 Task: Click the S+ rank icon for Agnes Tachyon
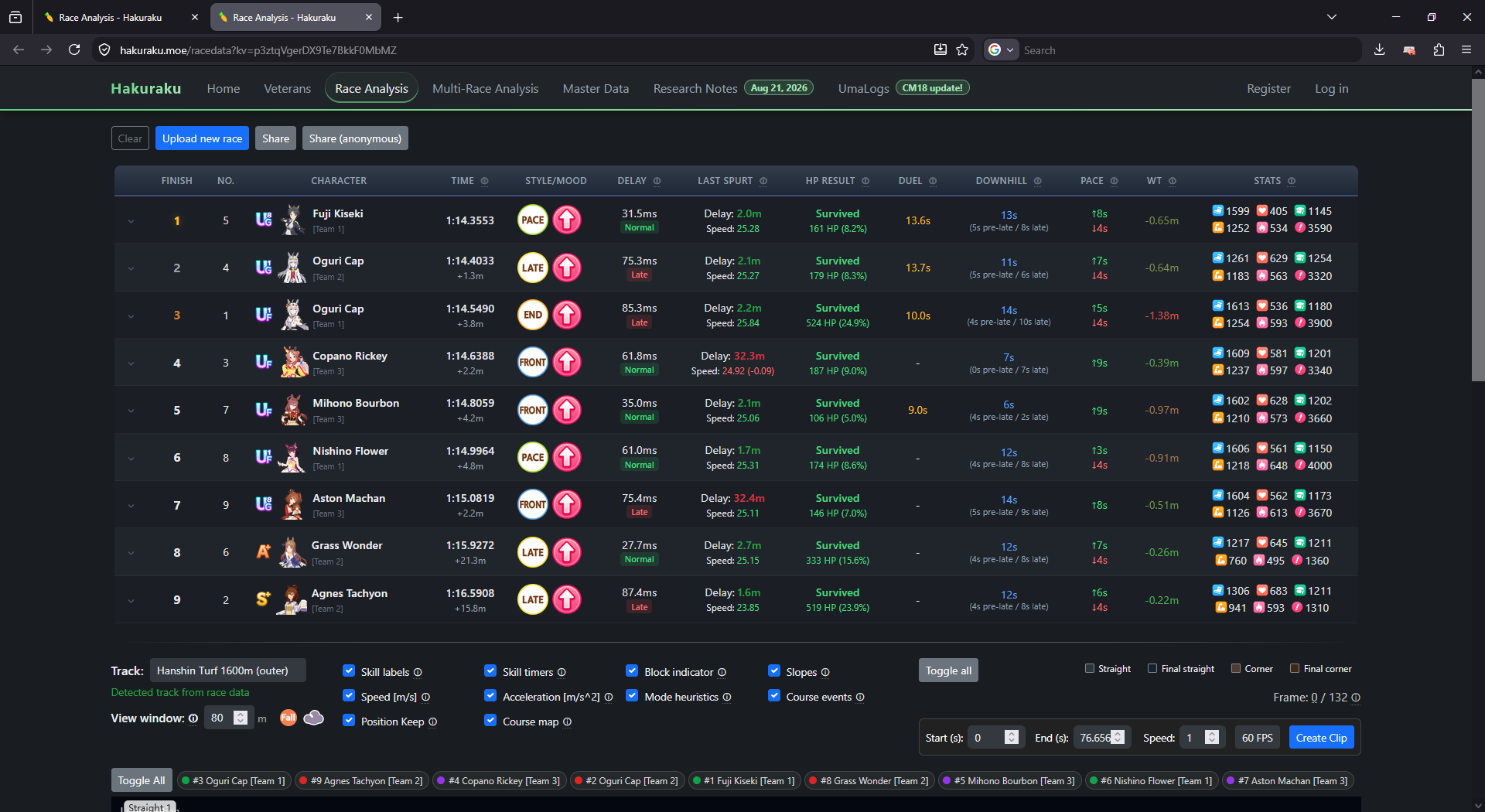pyautogui.click(x=264, y=599)
